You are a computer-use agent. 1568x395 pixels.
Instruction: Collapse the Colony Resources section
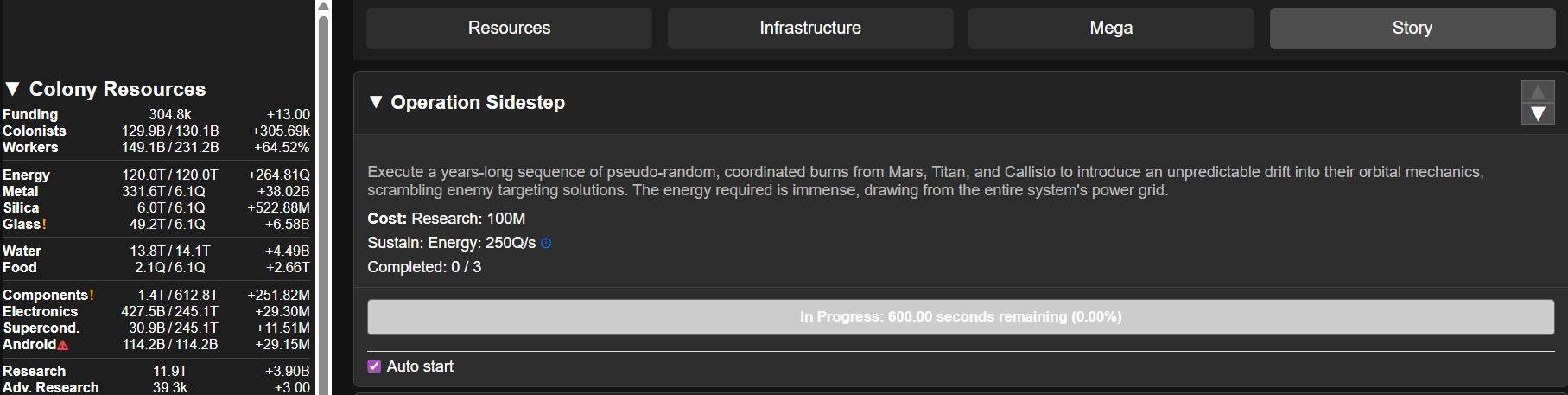[x=12, y=89]
